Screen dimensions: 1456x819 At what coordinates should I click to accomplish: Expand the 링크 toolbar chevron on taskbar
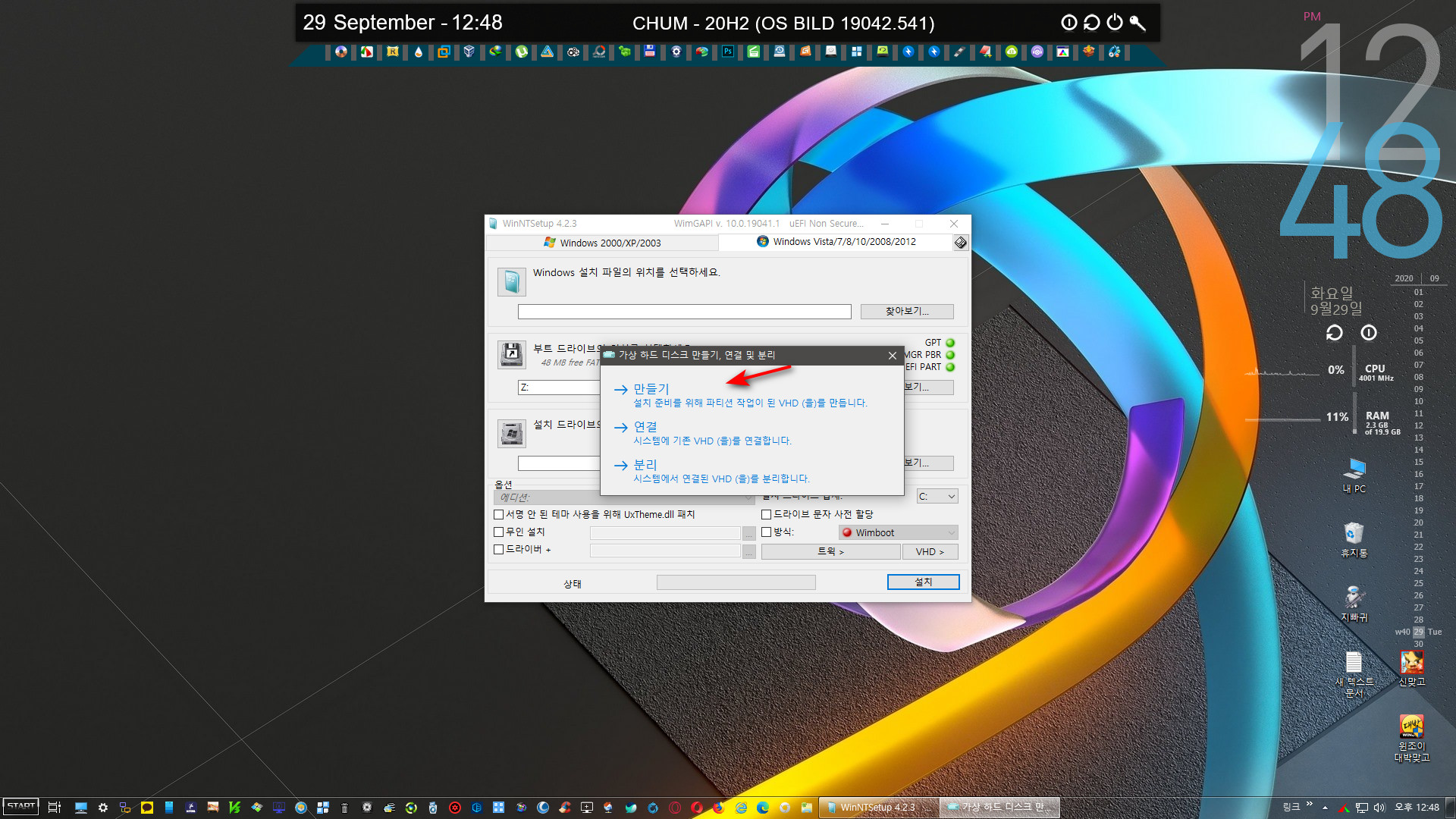(1310, 805)
